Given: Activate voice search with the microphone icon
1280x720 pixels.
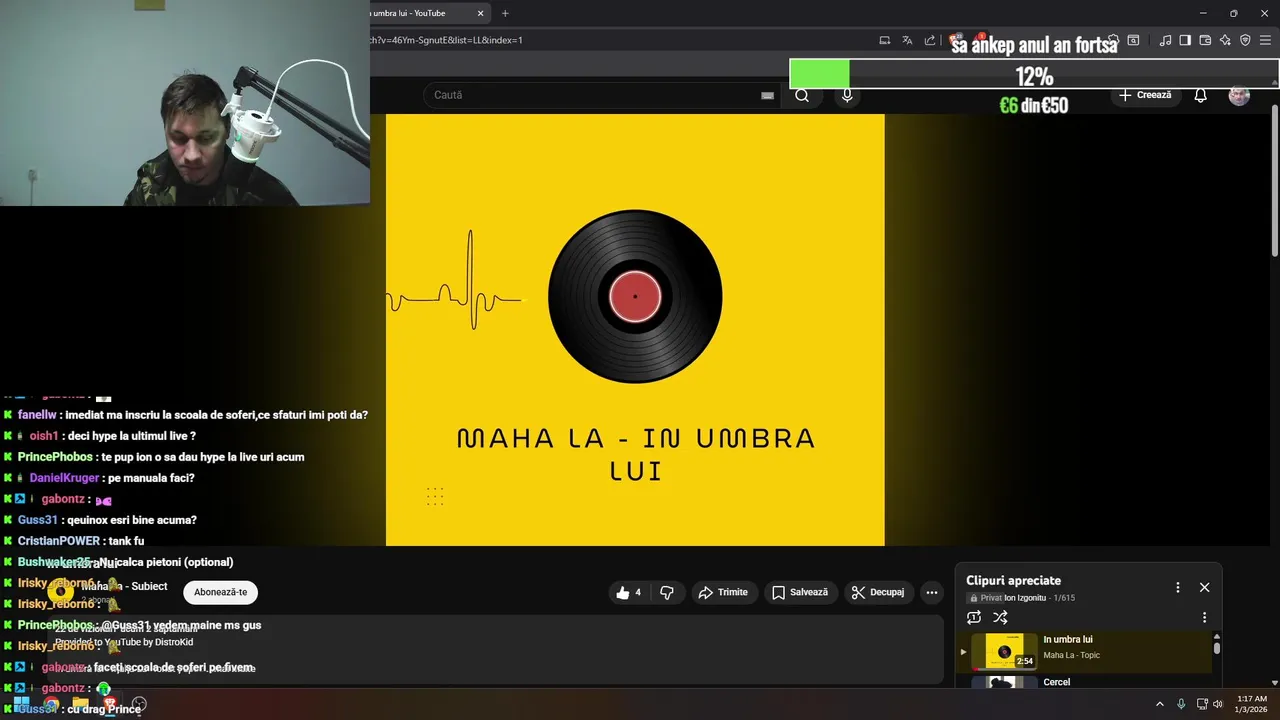Looking at the screenshot, I should click(847, 95).
